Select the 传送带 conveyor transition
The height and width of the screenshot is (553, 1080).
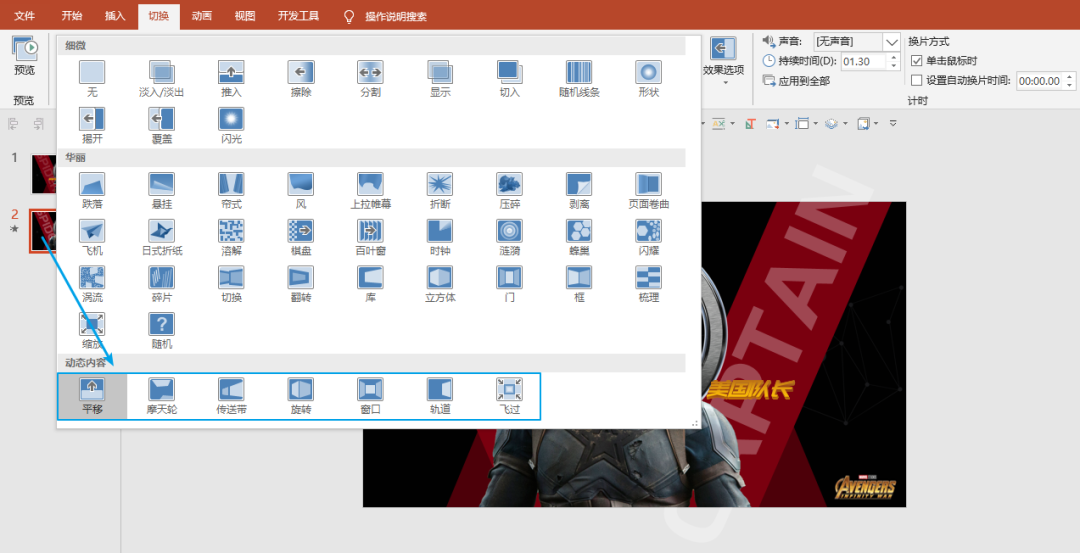(231, 397)
